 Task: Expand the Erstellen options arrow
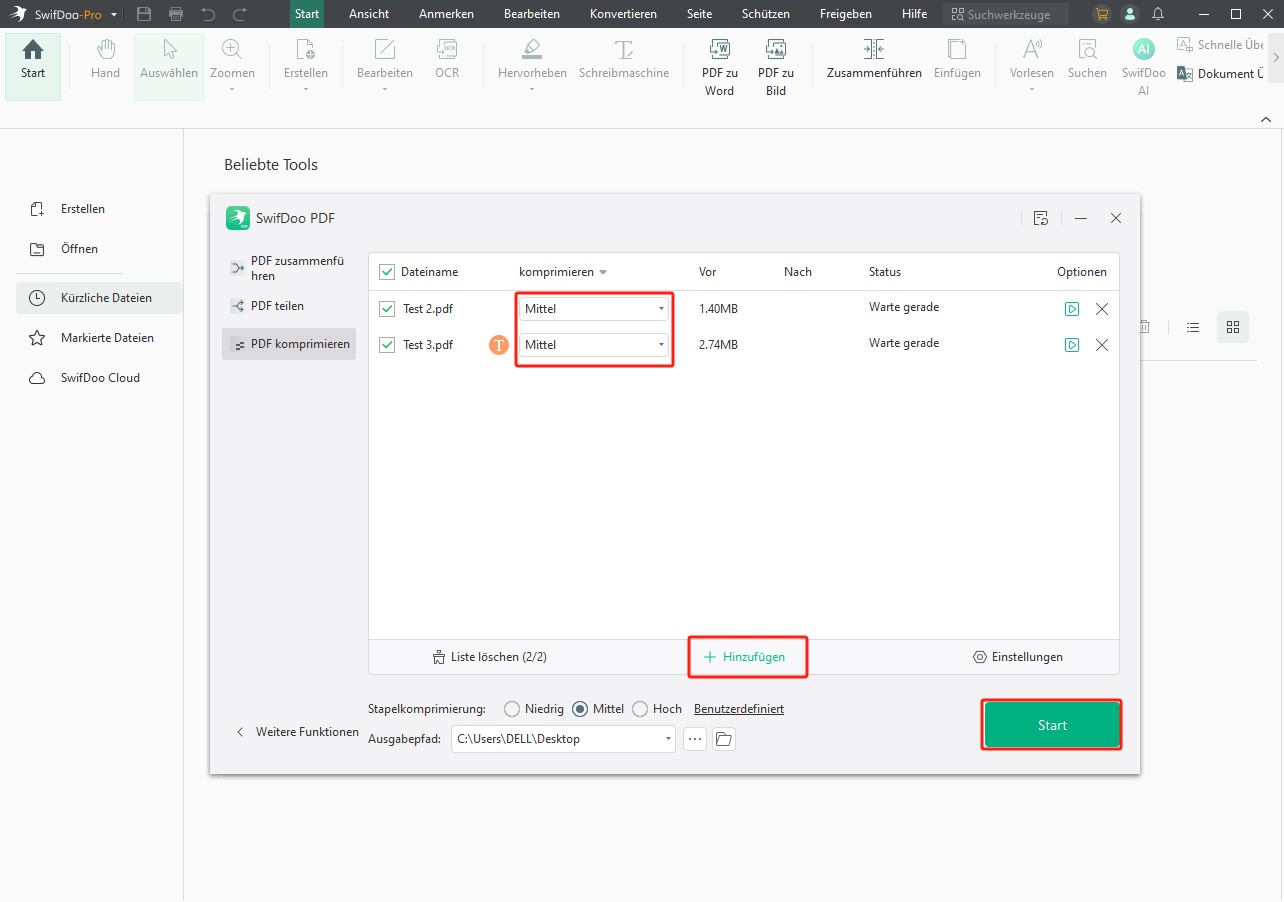tap(306, 90)
